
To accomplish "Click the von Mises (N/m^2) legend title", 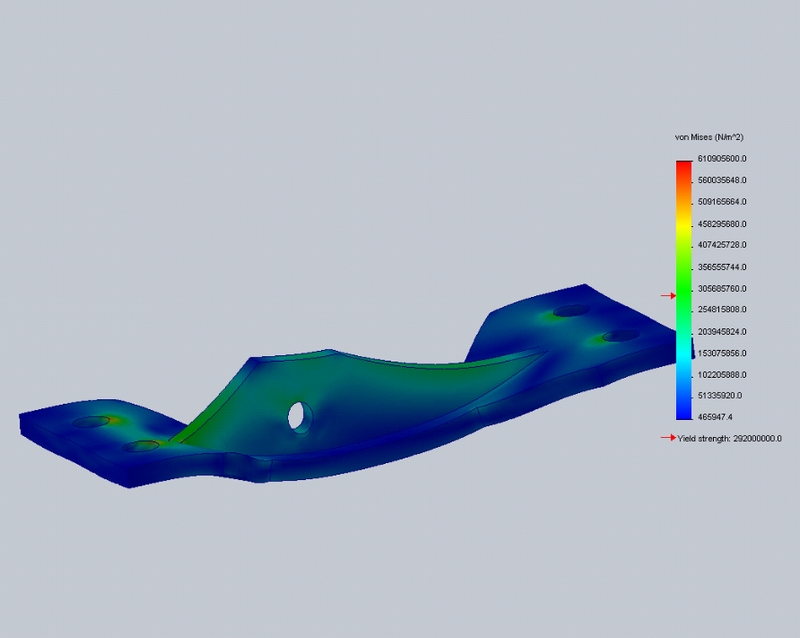I will pos(709,137).
